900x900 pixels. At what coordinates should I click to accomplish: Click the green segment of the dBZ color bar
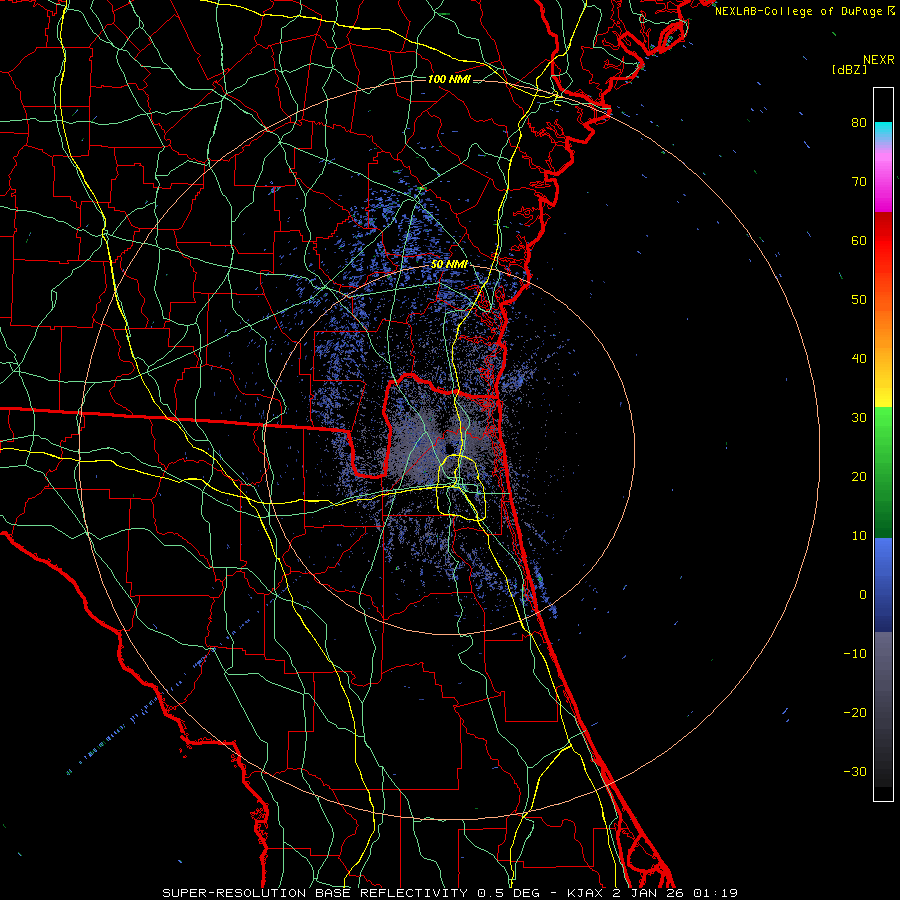tap(883, 472)
